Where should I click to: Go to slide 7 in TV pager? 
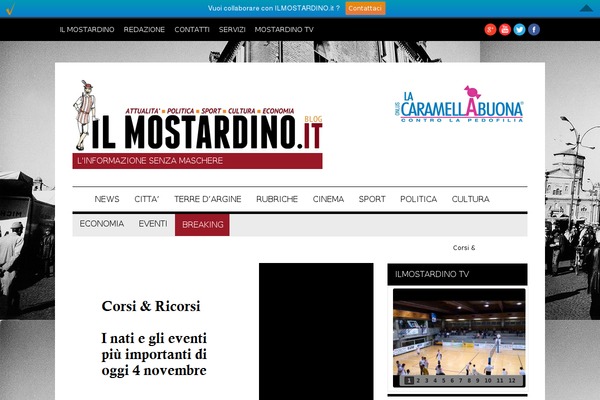pyautogui.click(x=460, y=380)
